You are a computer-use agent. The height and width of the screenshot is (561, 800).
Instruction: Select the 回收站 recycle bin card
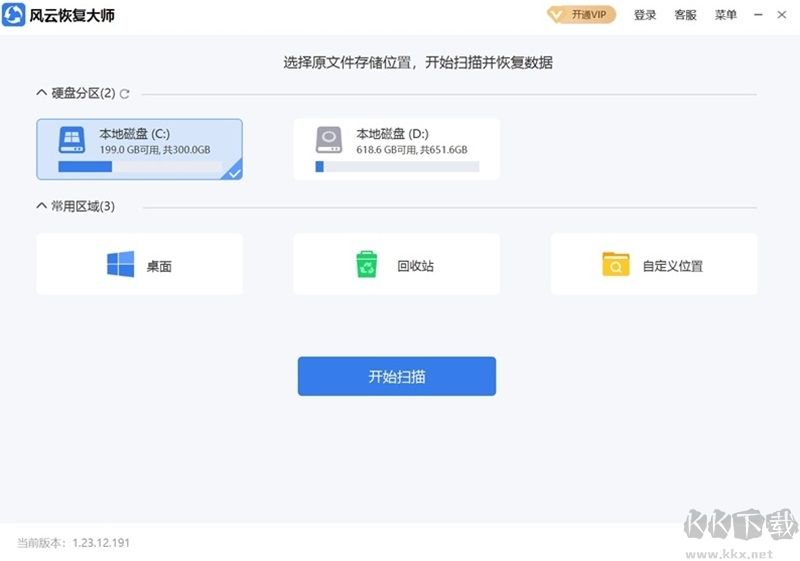pyautogui.click(x=396, y=264)
